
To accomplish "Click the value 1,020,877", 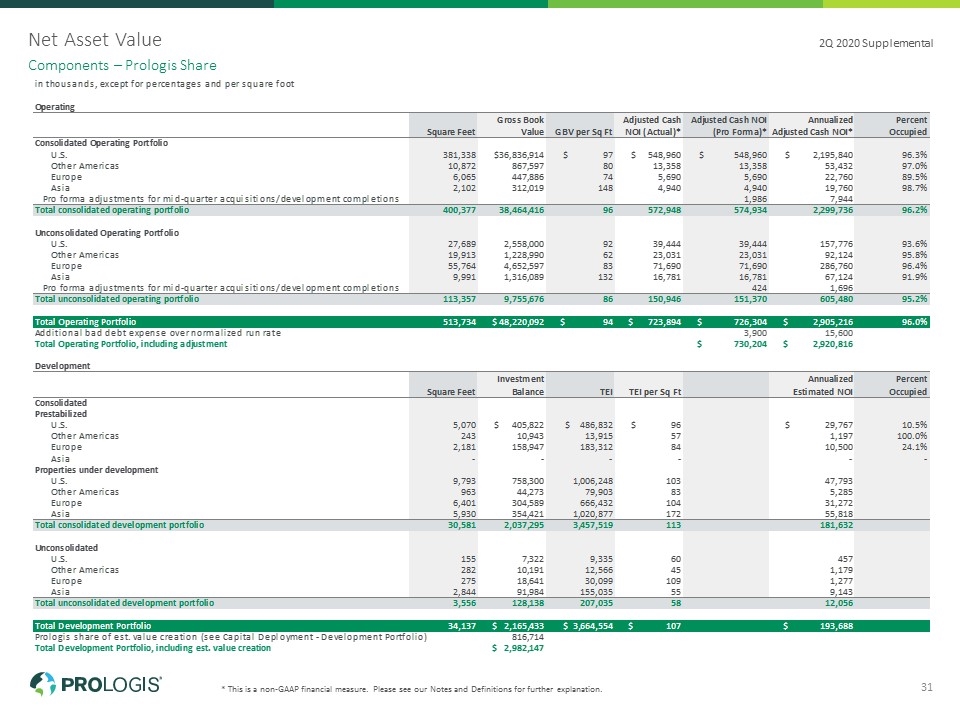I will 593,515.
